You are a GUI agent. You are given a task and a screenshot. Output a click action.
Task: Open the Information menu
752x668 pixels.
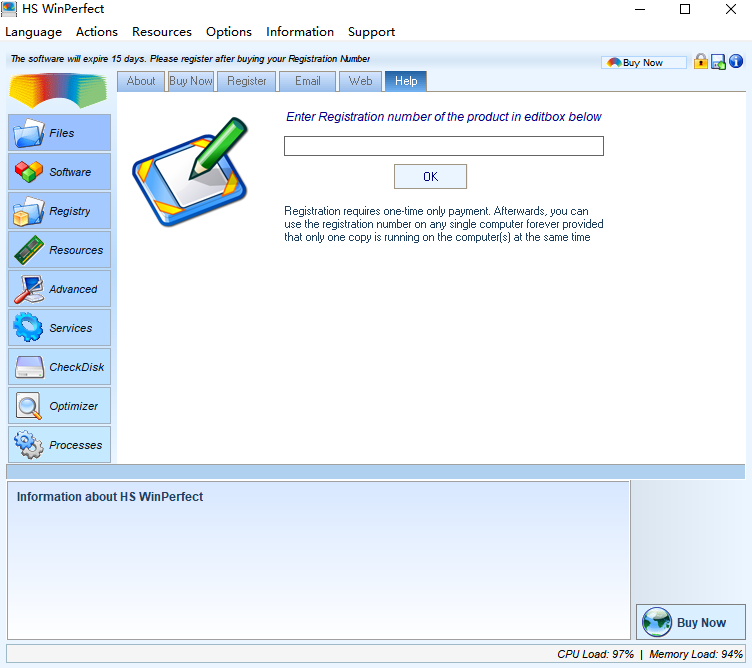(x=300, y=32)
